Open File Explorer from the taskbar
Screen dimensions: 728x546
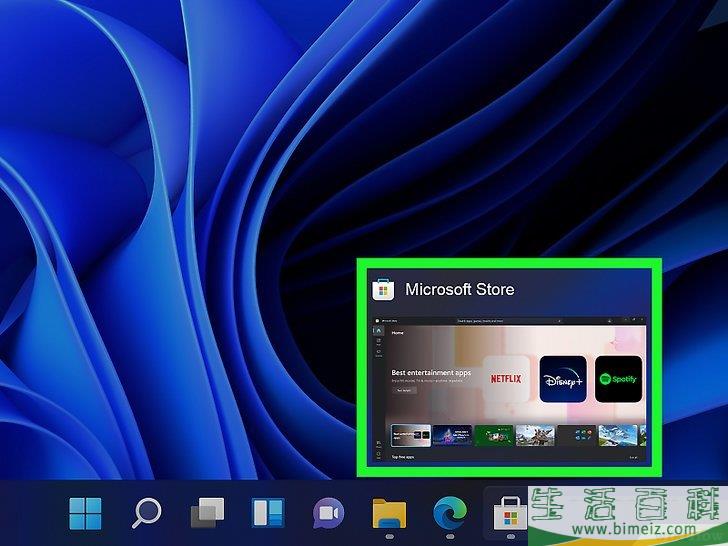click(x=389, y=514)
